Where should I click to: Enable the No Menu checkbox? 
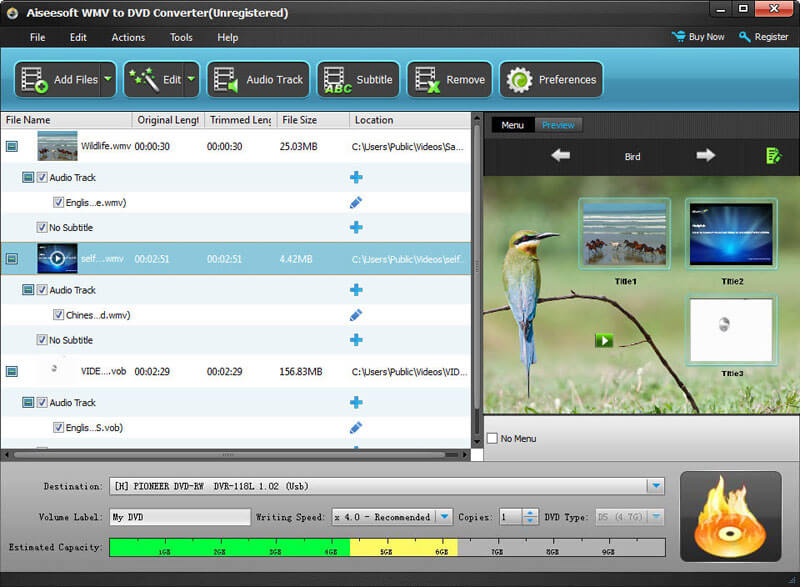[492, 438]
